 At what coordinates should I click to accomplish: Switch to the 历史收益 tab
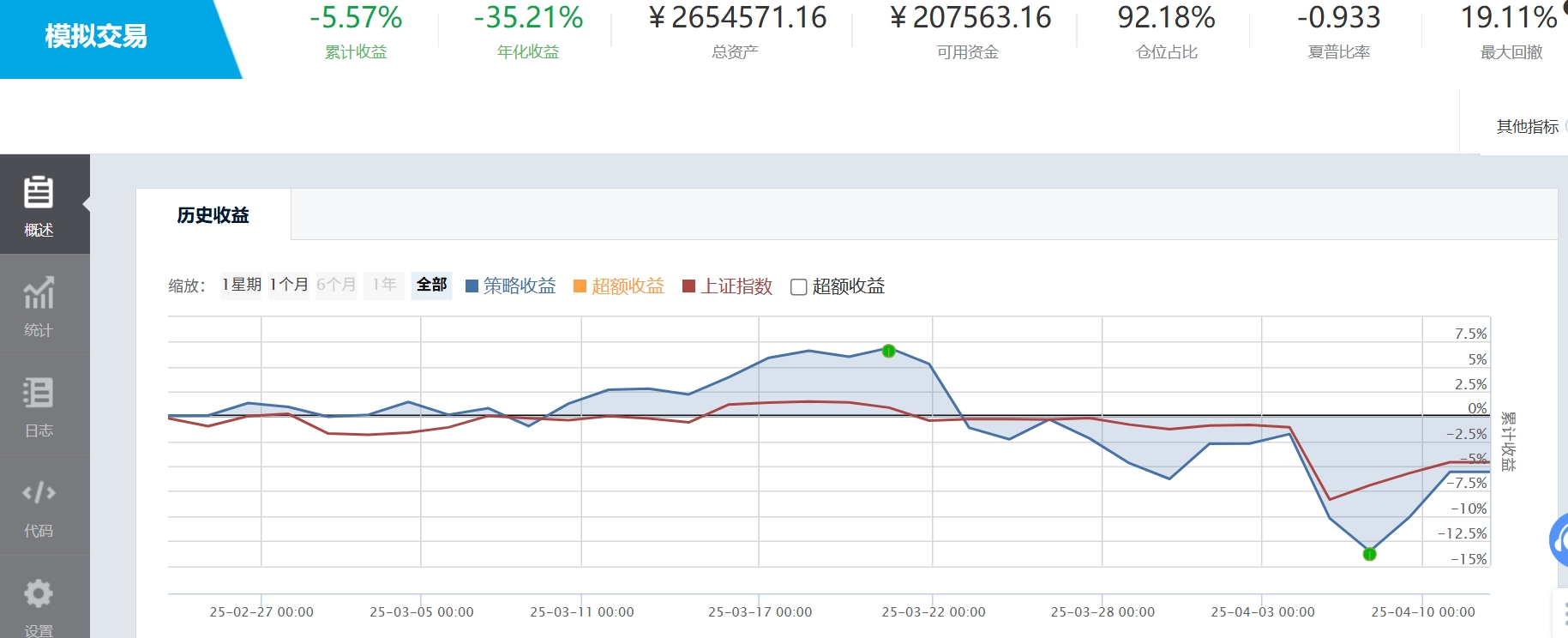click(x=213, y=215)
